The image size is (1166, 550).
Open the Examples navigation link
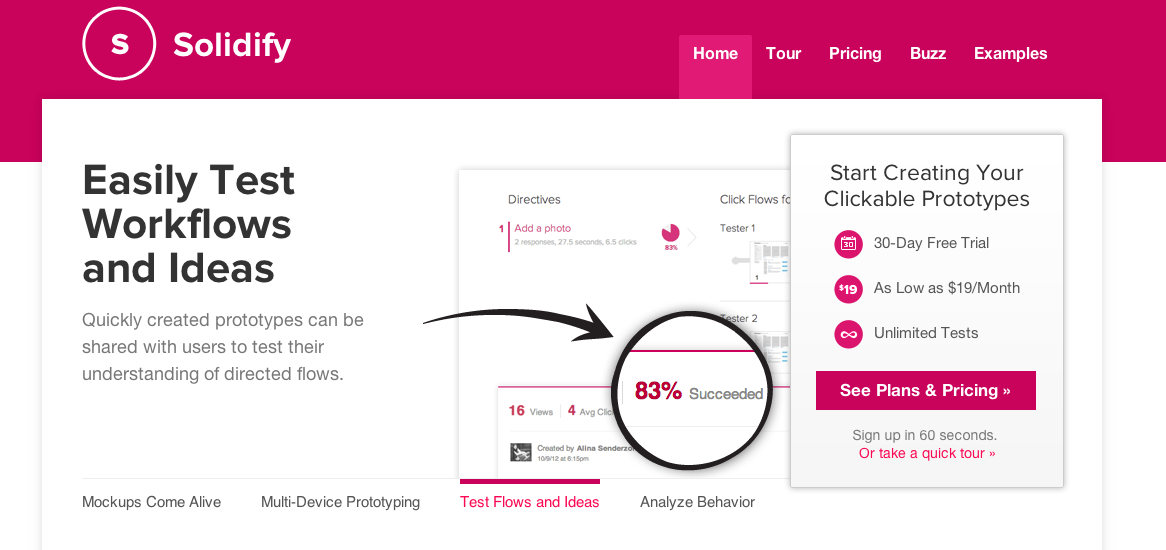coord(1010,54)
